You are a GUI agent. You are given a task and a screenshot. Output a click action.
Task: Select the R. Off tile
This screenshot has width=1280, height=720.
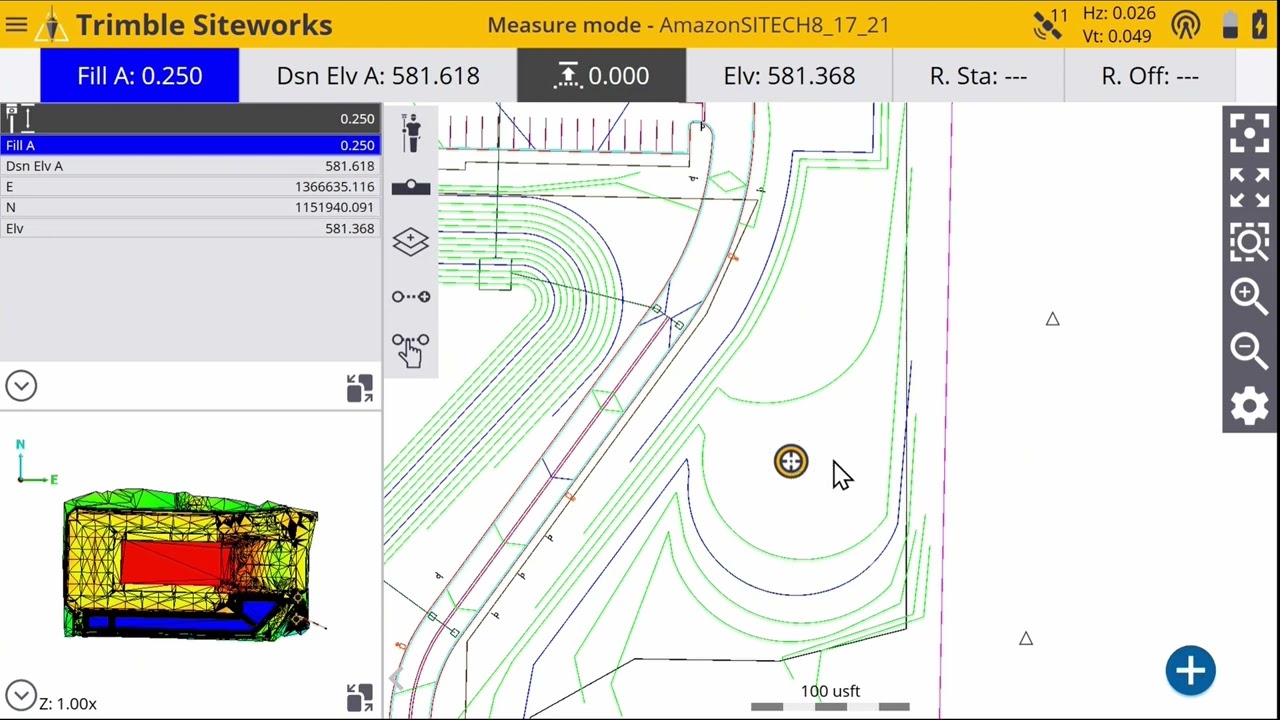[1150, 76]
